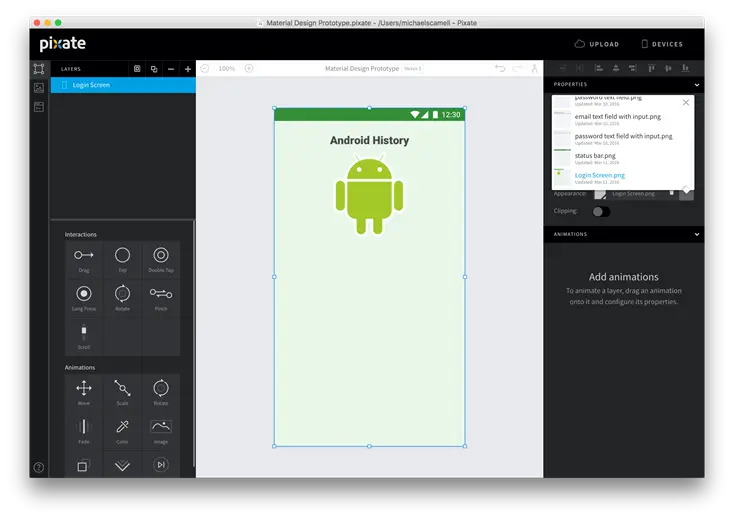This screenshot has height=520, width=734.
Task: Choose the Rotate animation icon
Action: 161,388
